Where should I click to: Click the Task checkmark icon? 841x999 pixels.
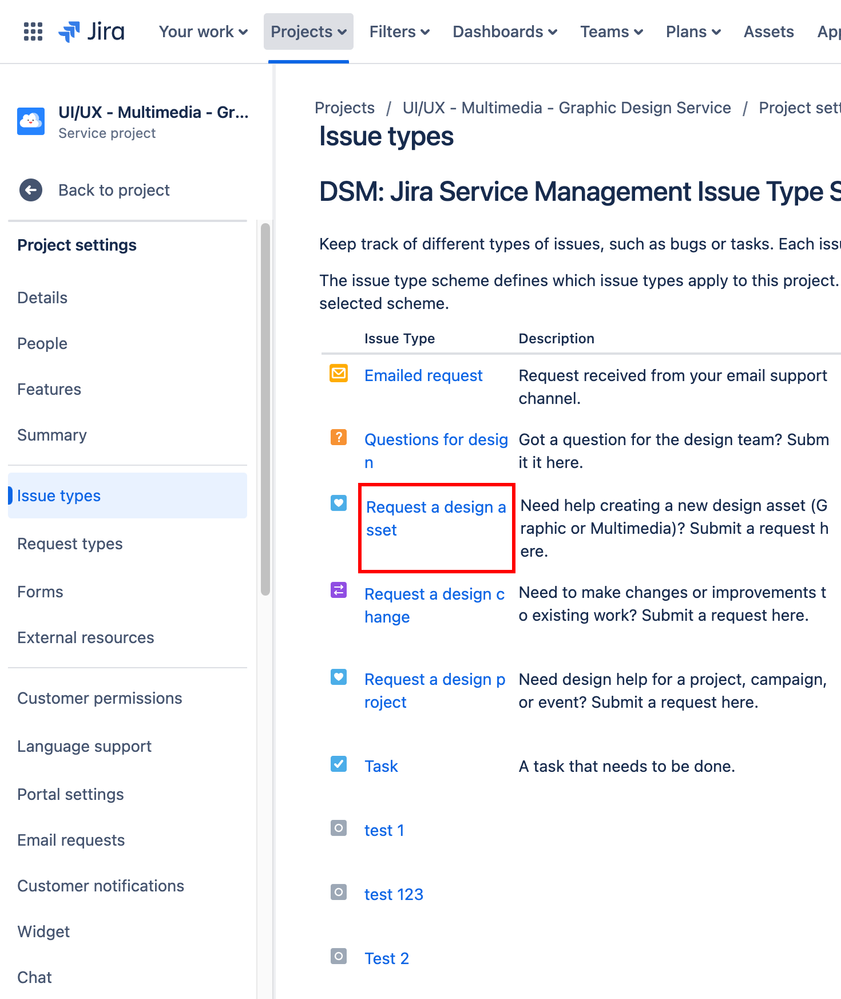(x=338, y=764)
